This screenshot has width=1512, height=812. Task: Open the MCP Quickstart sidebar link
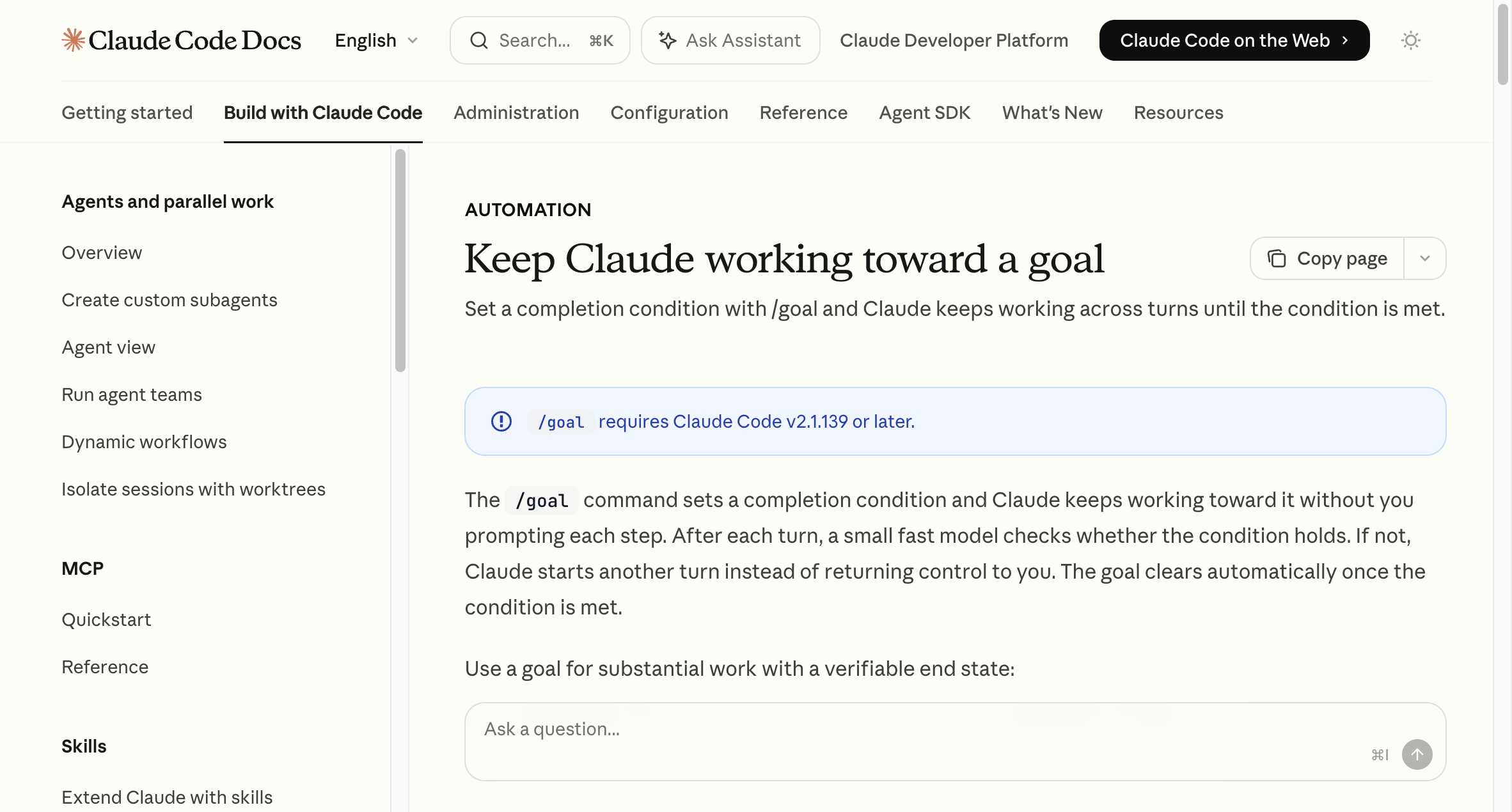pyautogui.click(x=106, y=620)
